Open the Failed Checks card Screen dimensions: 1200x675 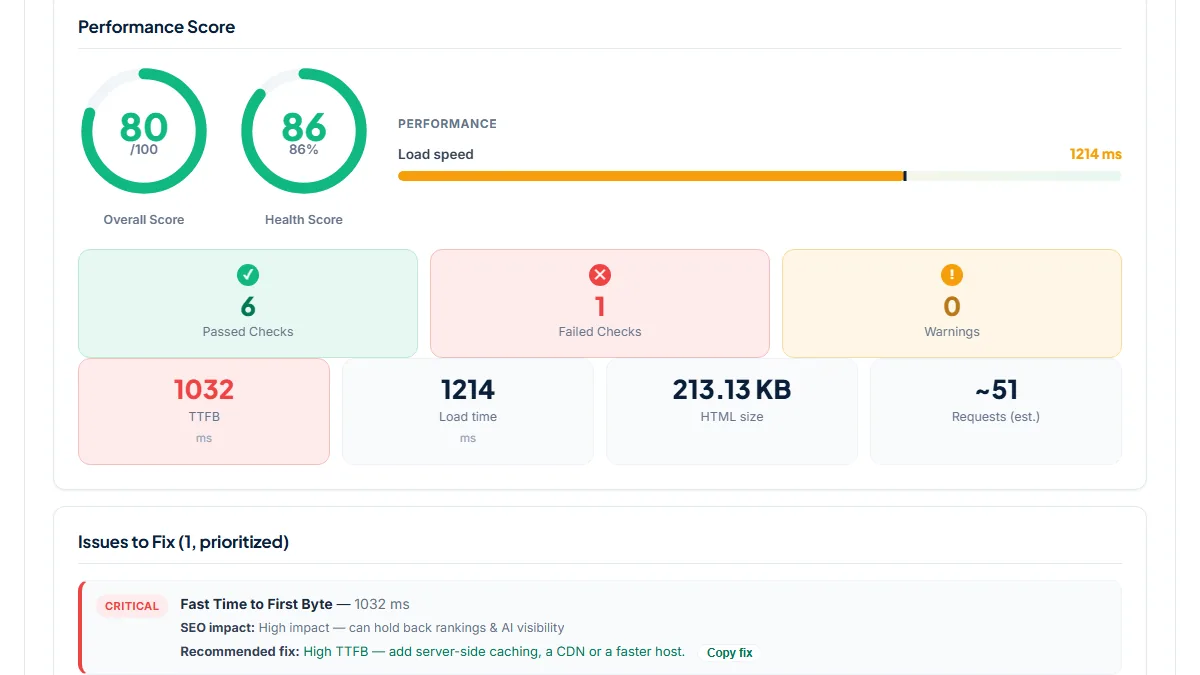click(600, 303)
